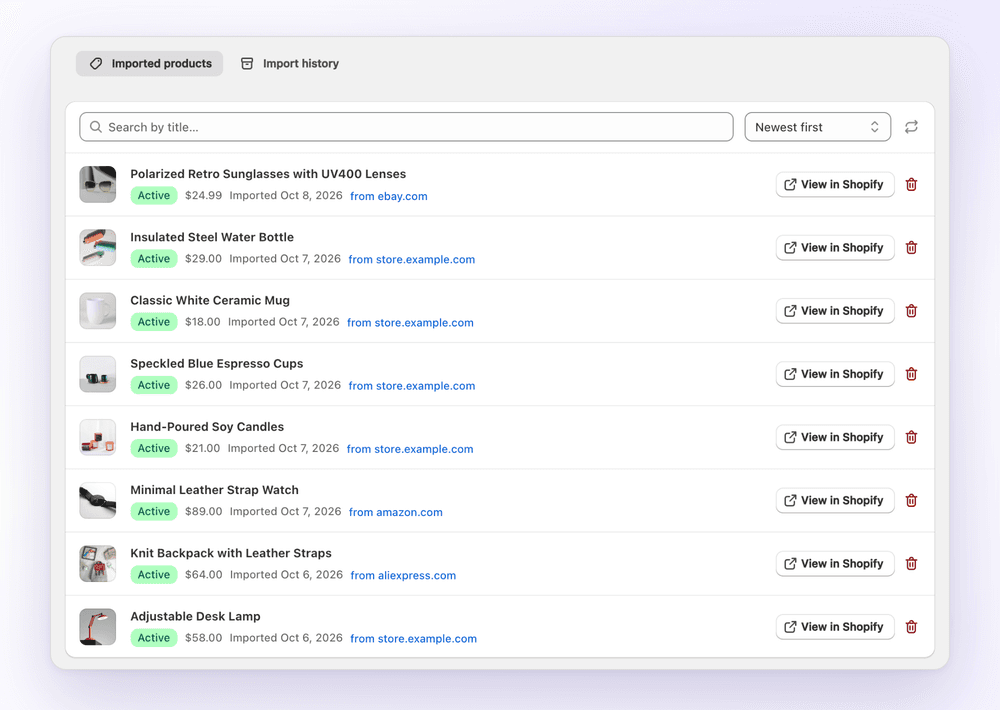
Task: Open the 'from aliexpress.com' source link
Action: tap(403, 575)
